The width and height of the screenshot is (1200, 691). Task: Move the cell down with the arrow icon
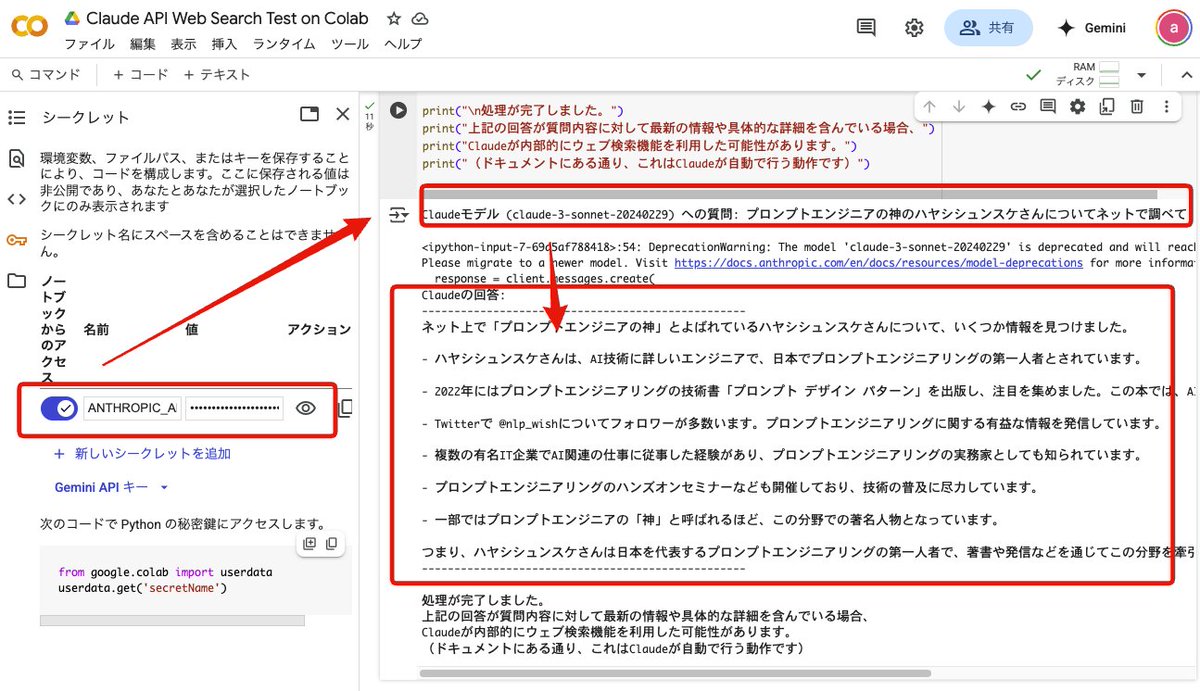[x=959, y=106]
